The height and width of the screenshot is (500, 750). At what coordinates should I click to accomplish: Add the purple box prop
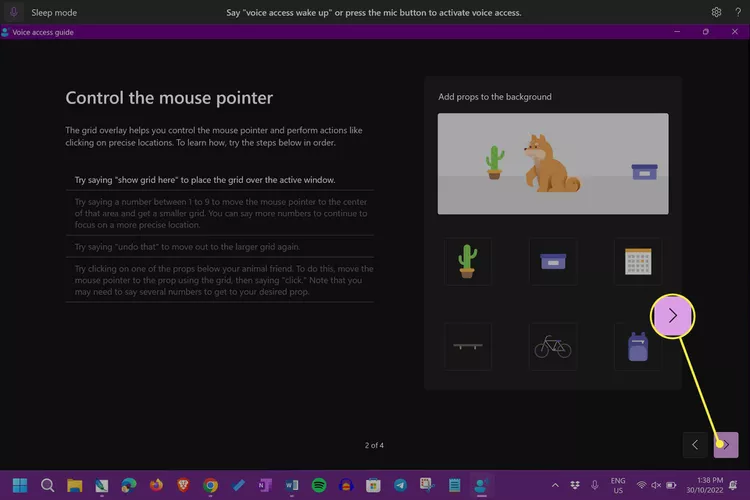[553, 261]
